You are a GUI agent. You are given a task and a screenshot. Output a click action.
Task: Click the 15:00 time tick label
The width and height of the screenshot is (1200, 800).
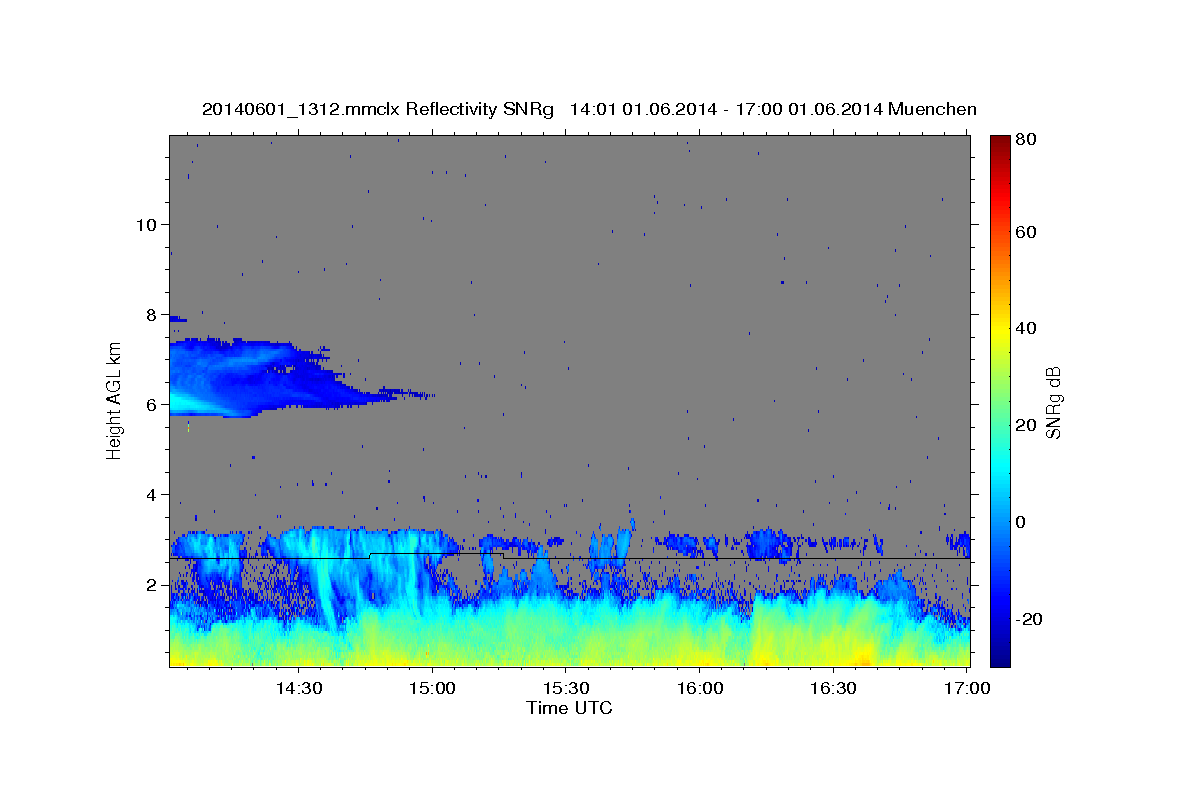coord(432,689)
